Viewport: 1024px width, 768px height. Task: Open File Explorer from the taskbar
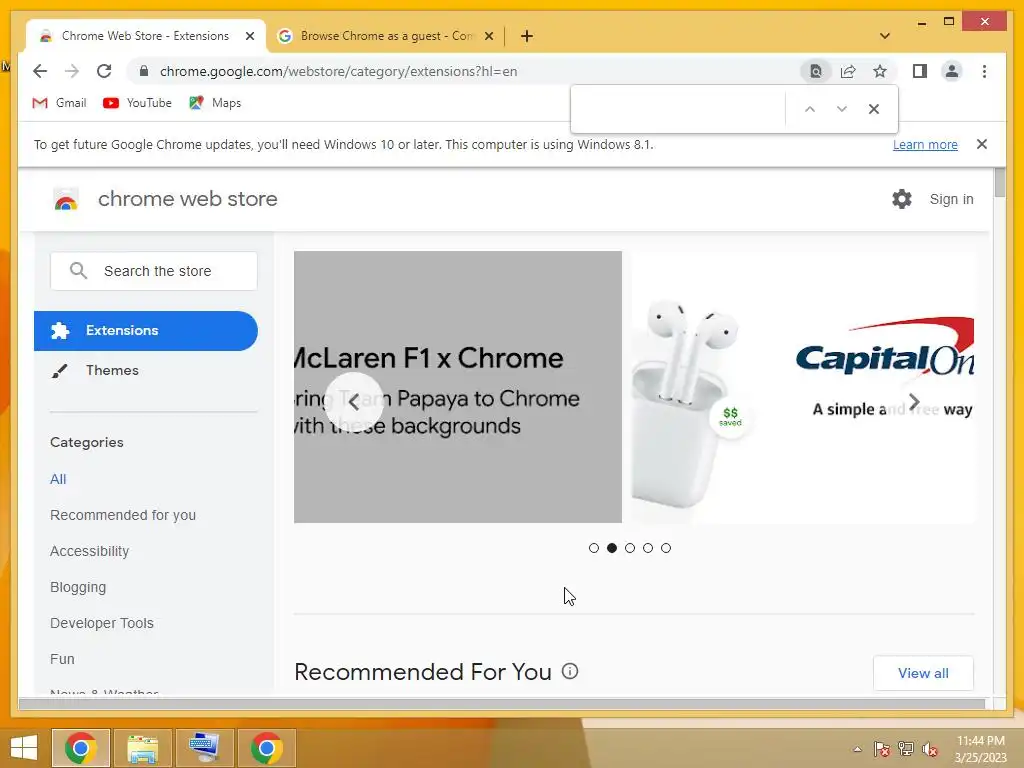pyautogui.click(x=142, y=748)
